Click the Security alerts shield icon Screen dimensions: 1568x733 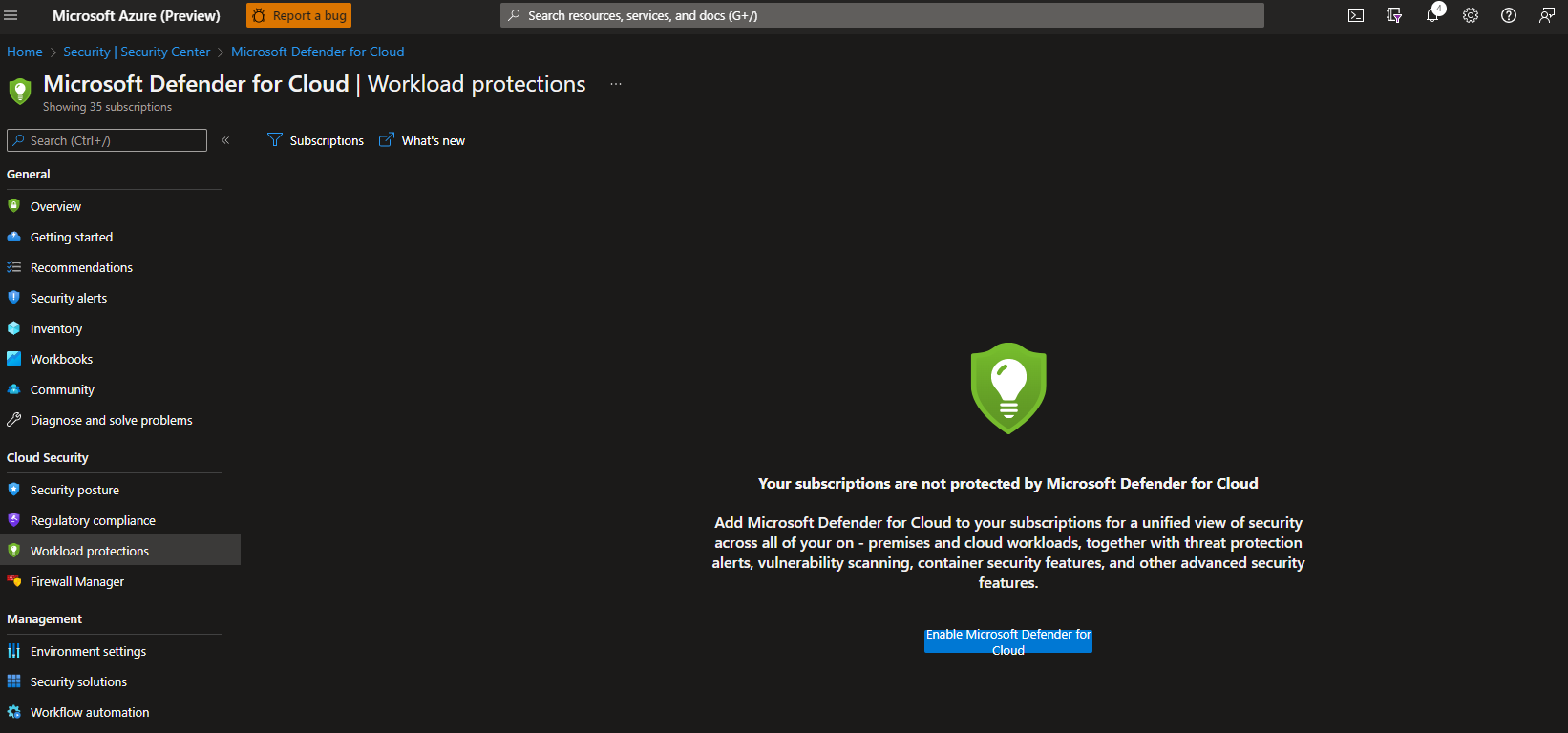coord(13,298)
